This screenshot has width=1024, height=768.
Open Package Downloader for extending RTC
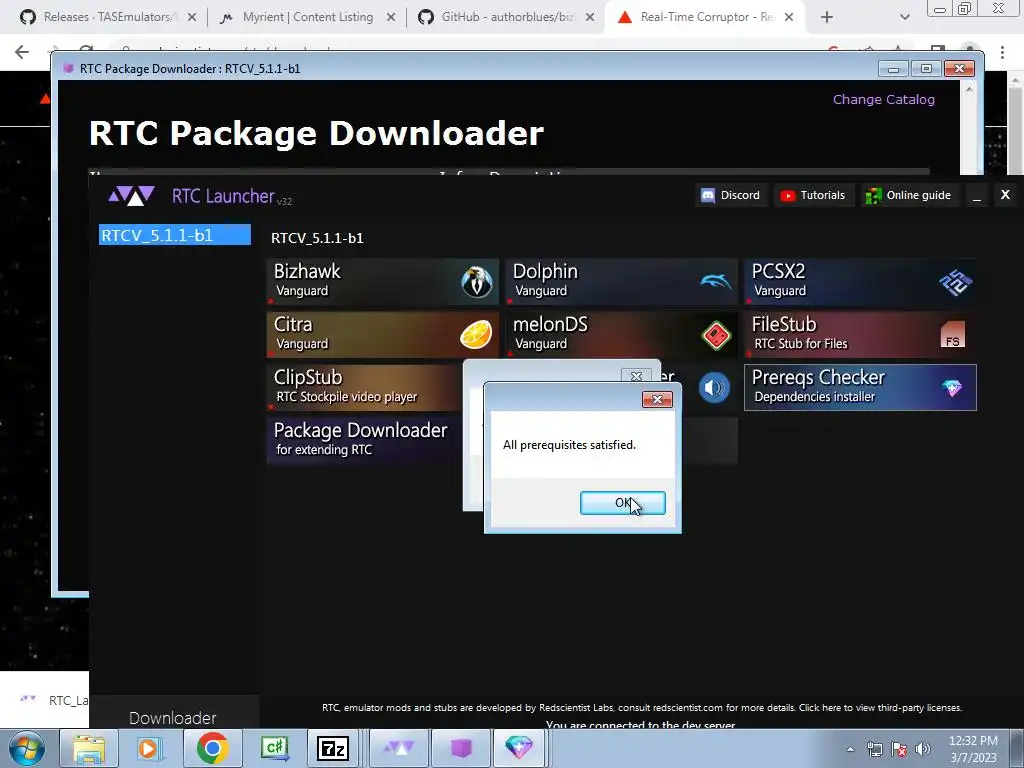(x=364, y=440)
